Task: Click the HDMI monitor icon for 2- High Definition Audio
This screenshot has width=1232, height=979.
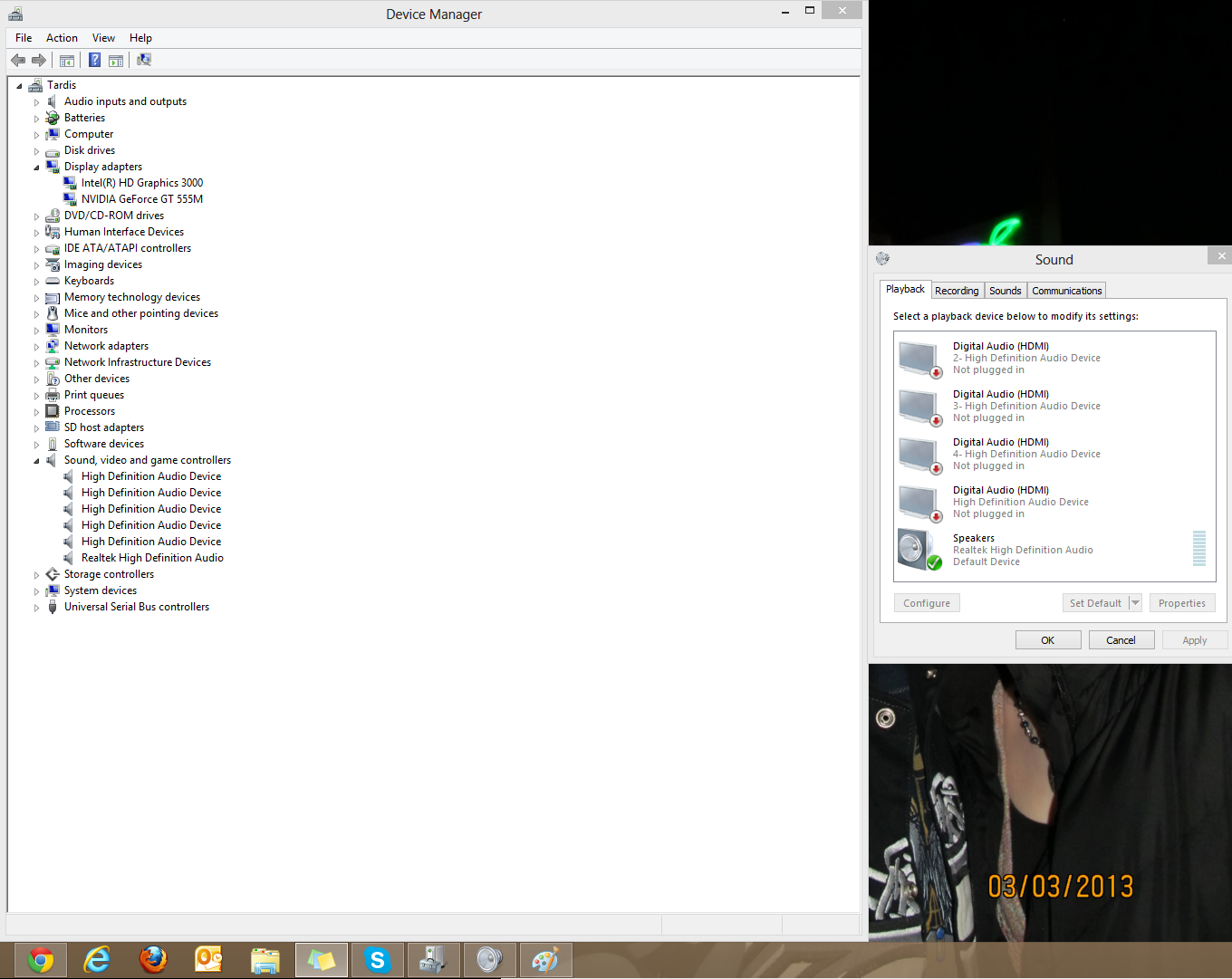Action: (x=919, y=359)
